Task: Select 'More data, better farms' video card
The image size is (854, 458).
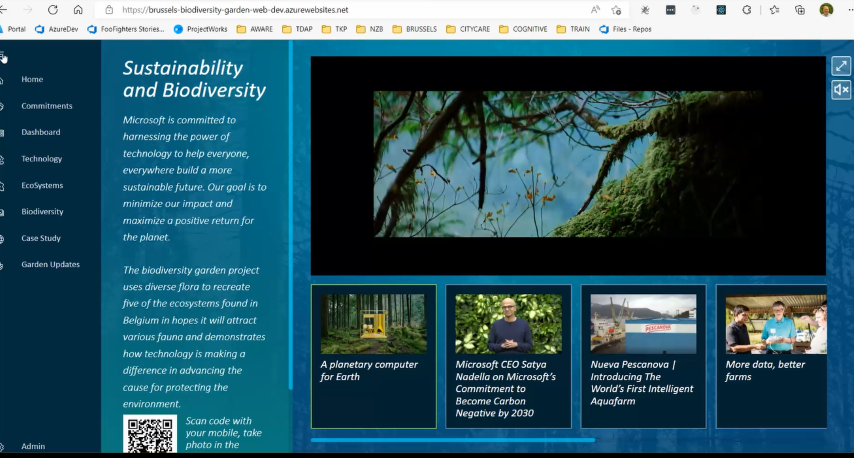Action: click(772, 356)
